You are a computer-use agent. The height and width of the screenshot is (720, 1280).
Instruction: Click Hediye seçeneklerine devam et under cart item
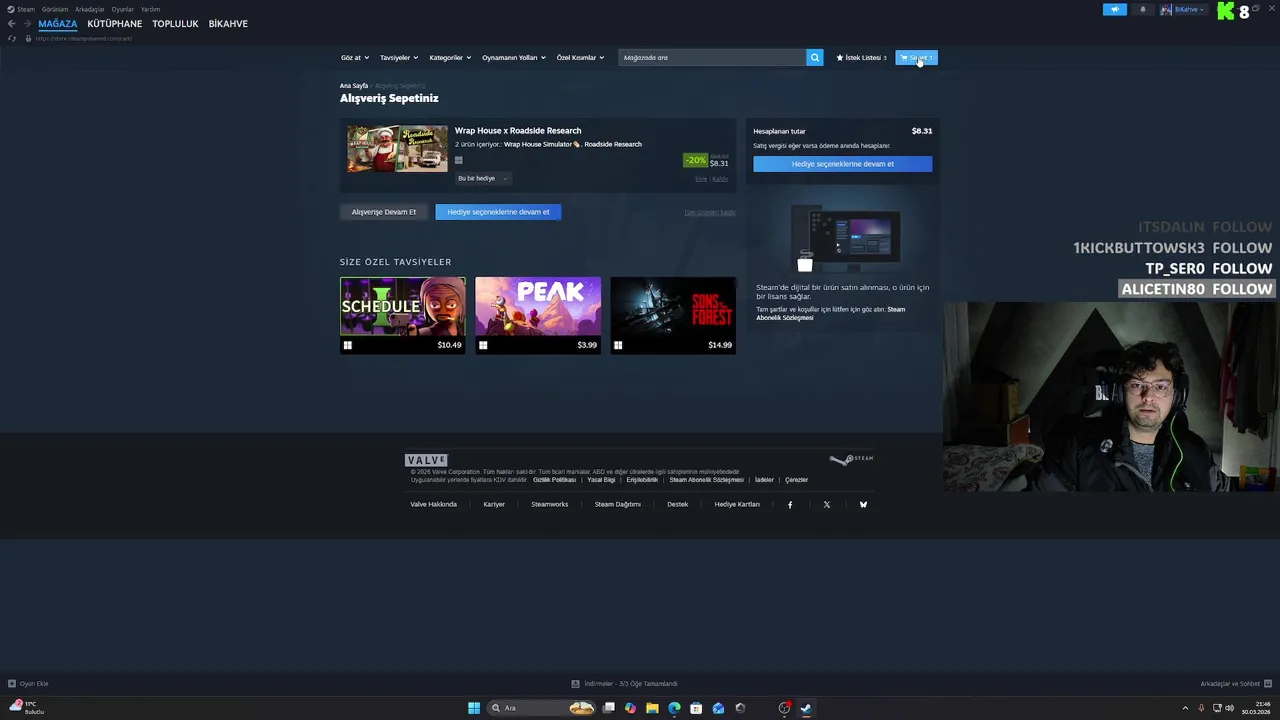[498, 212]
